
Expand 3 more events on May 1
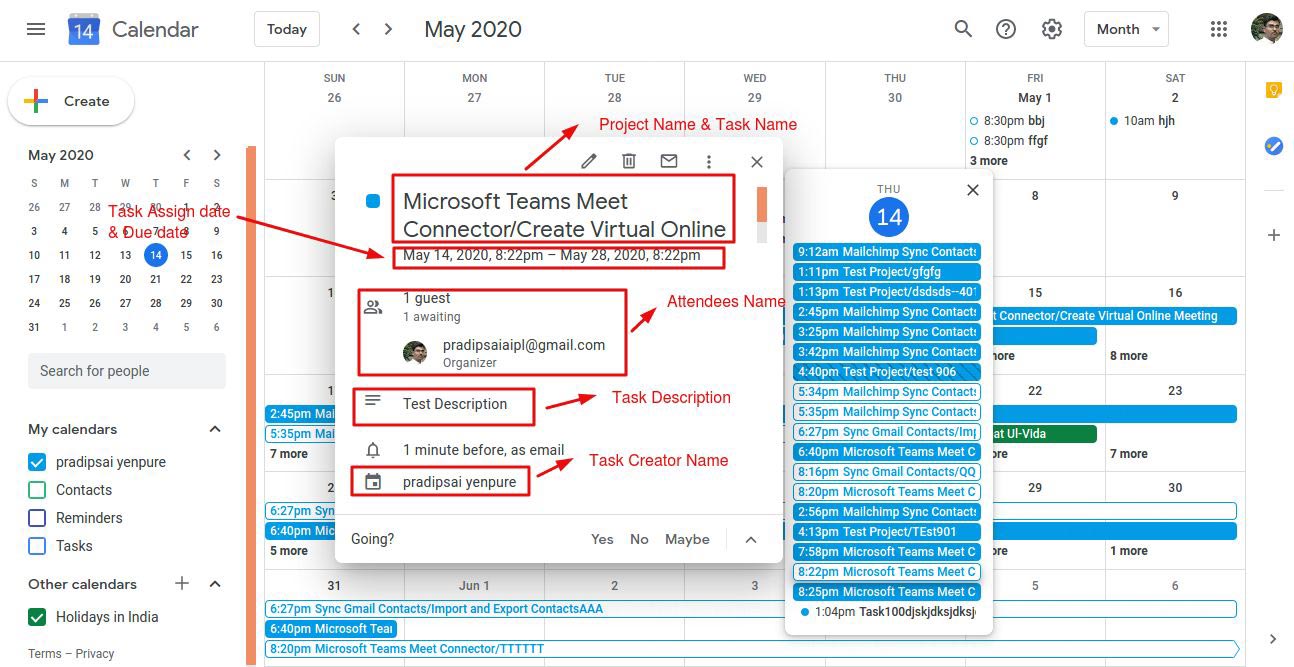(989, 161)
